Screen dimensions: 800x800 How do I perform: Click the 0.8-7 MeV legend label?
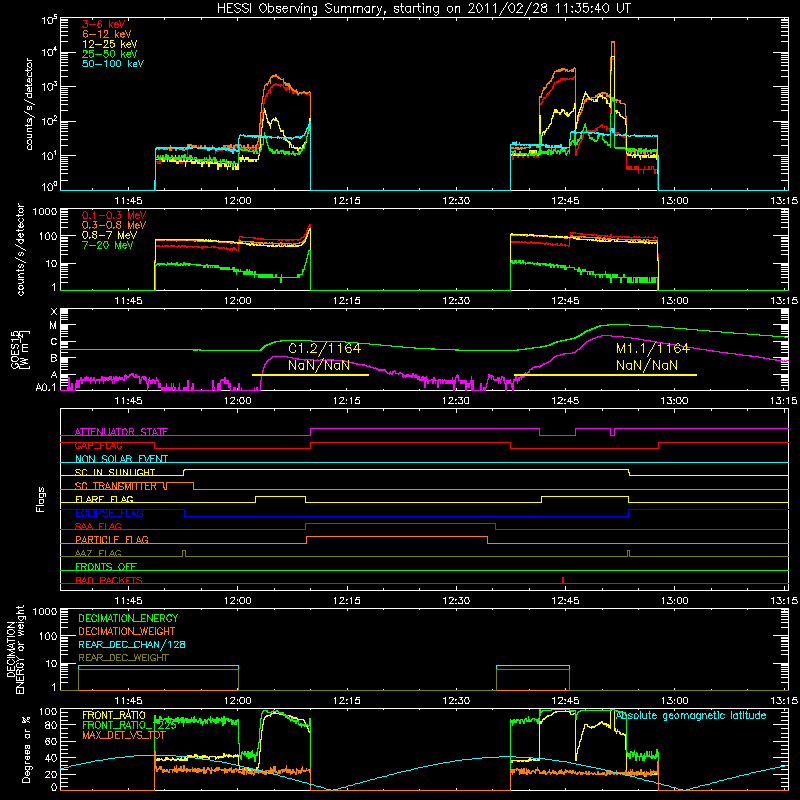pos(109,235)
